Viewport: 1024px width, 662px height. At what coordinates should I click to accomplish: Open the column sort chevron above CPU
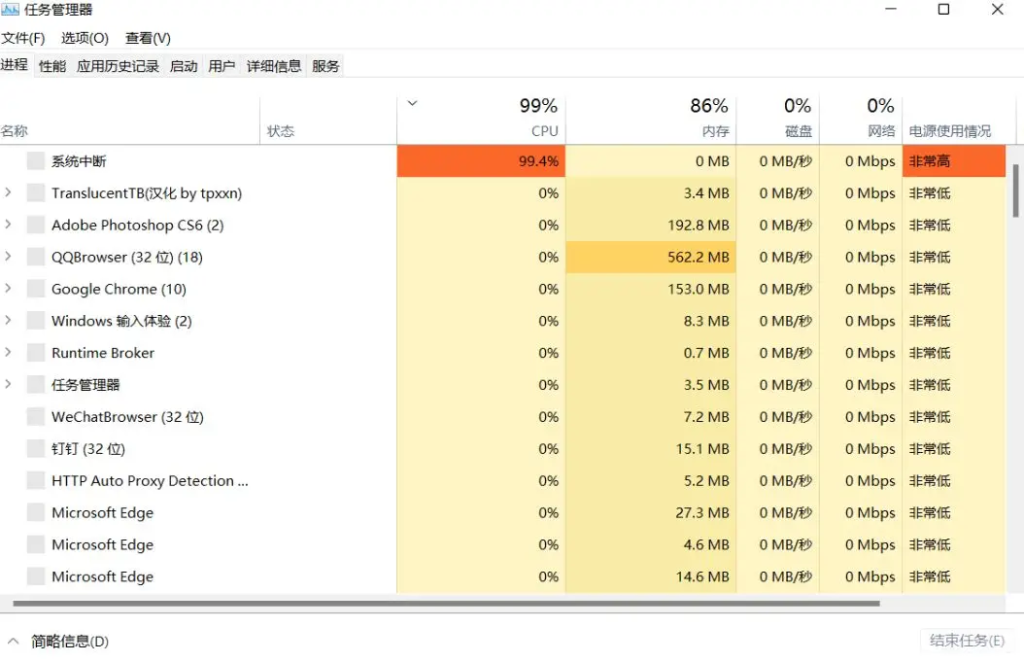412,103
